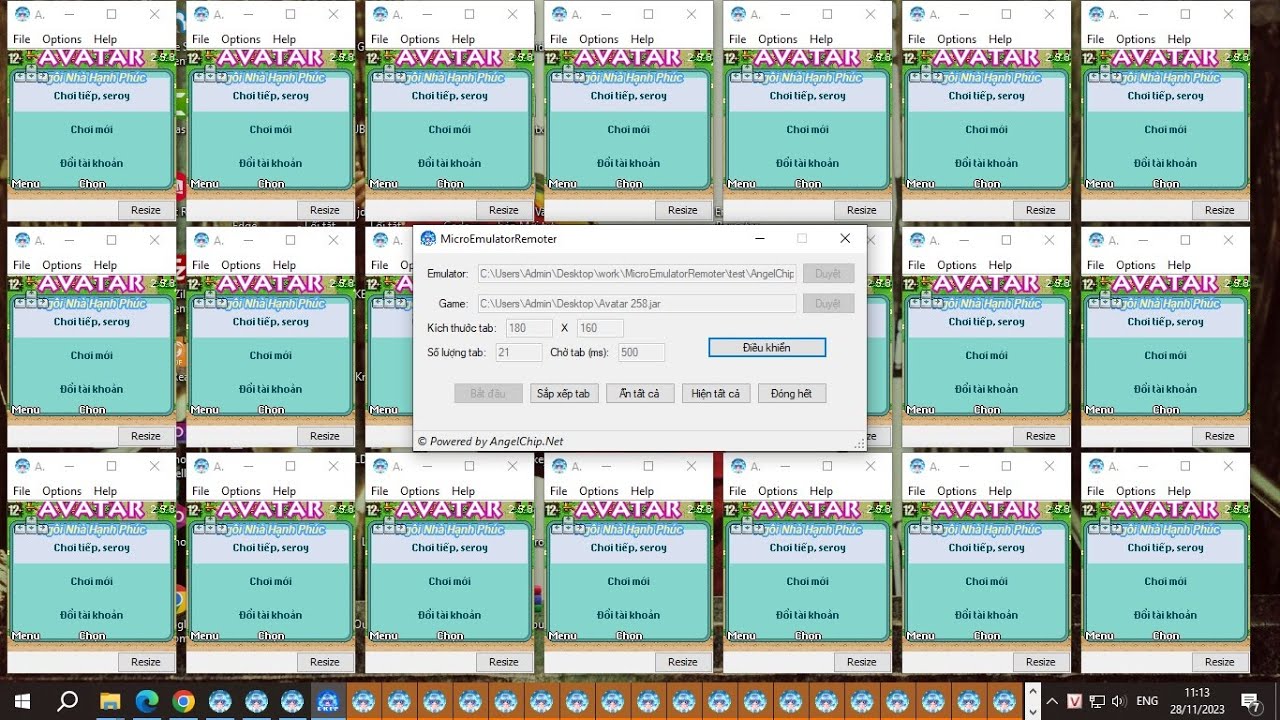The height and width of the screenshot is (720, 1280).
Task: Click the highlighted MicroEmulatorRemoter taskbar icon
Action: (x=327, y=701)
